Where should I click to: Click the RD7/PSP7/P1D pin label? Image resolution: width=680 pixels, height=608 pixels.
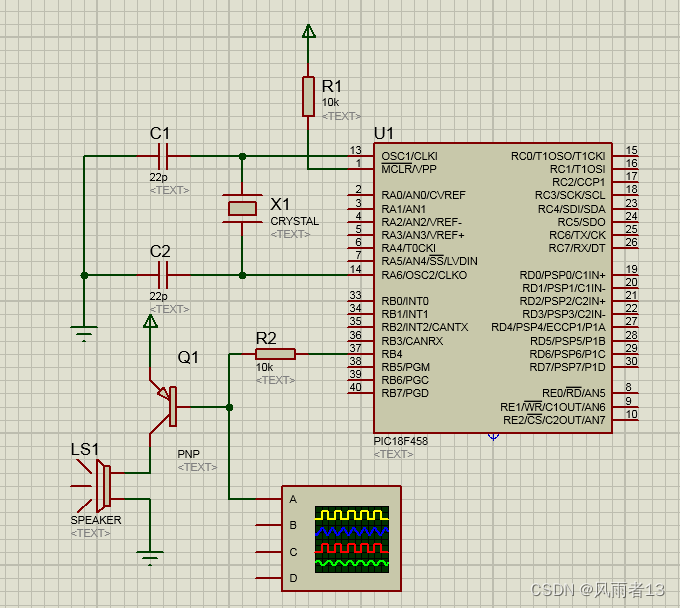pos(567,367)
